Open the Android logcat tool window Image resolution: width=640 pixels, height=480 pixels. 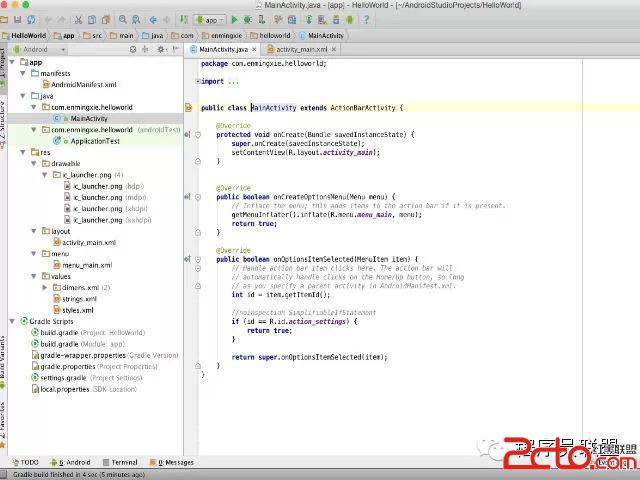click(74, 462)
